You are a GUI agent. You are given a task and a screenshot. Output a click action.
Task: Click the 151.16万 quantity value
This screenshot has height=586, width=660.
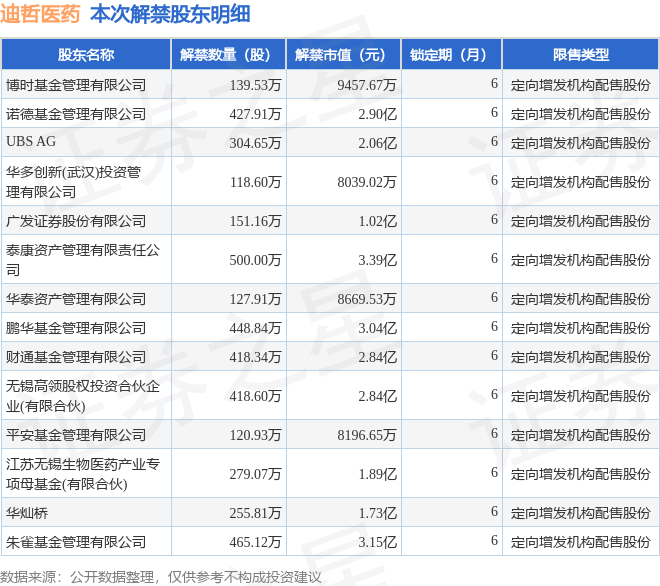point(255,221)
